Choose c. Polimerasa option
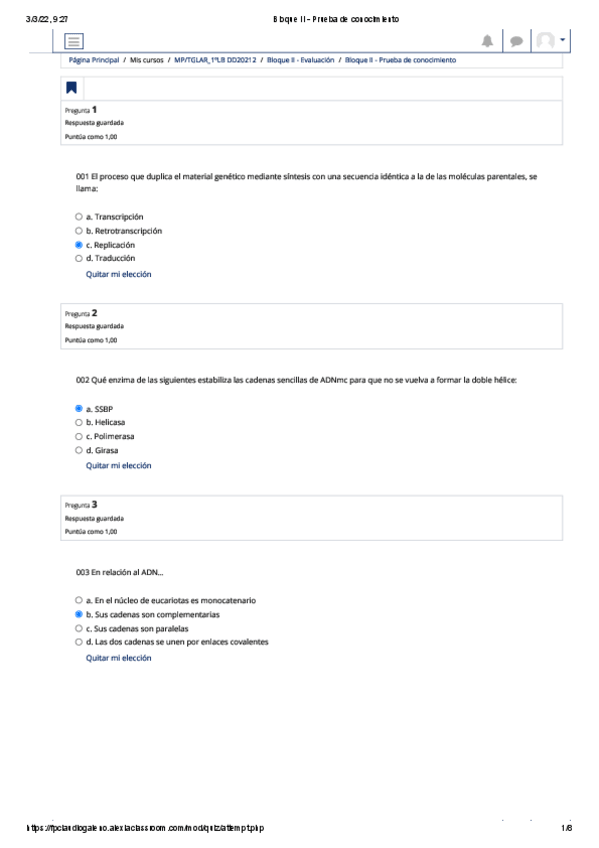This screenshot has width=599, height=848. [79, 436]
